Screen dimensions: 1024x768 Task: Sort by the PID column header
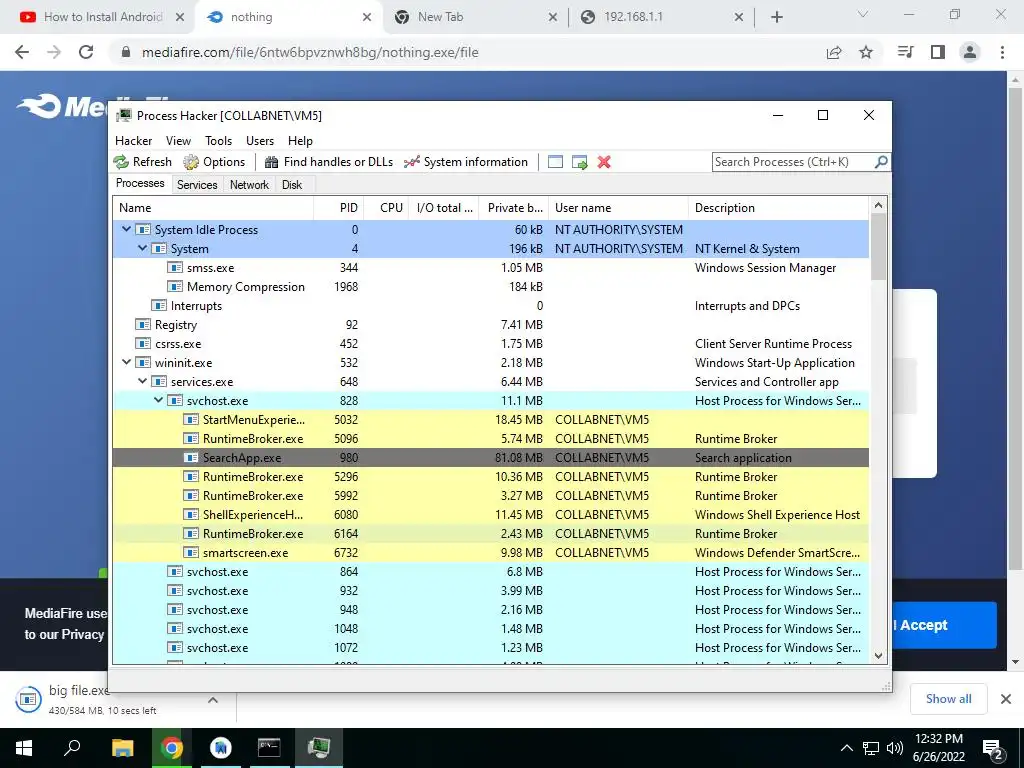(x=338, y=208)
